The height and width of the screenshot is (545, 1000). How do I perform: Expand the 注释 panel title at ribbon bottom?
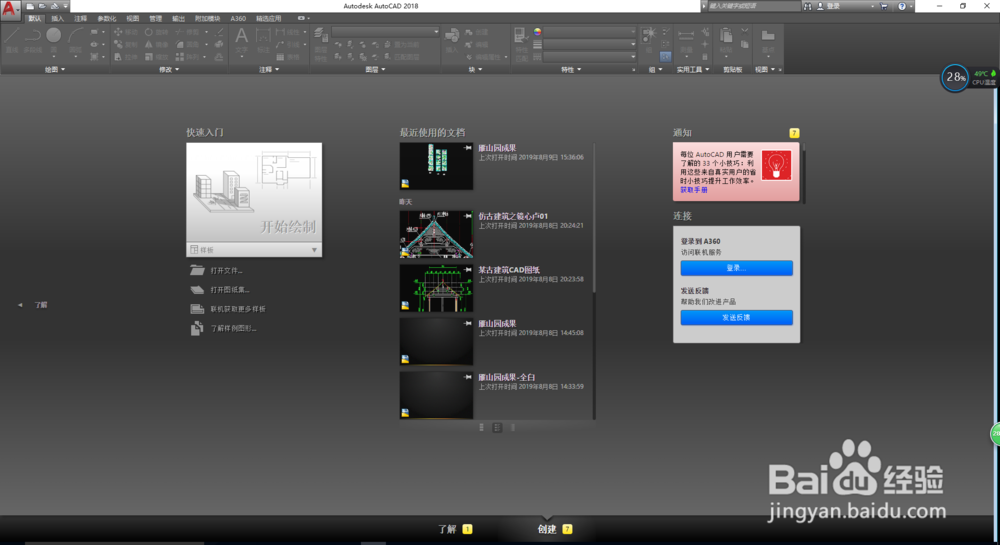(269, 69)
